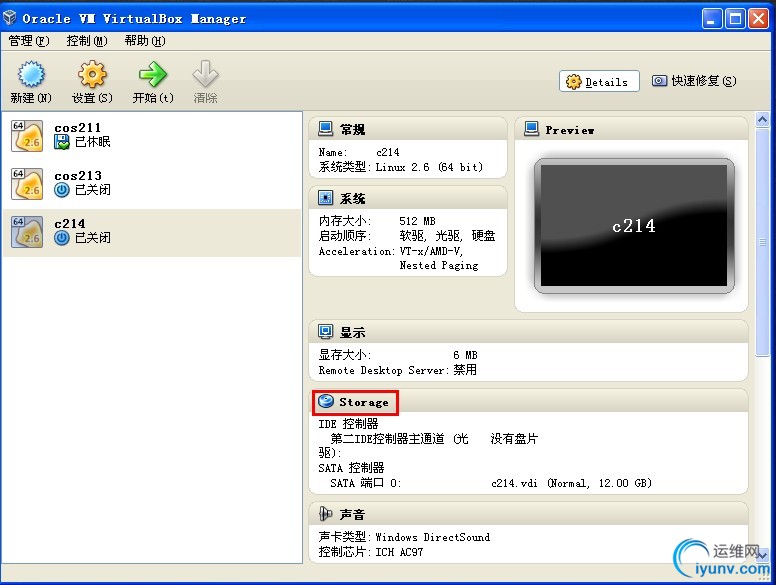Open 设置 (Settings) via the gear icon
The width and height of the screenshot is (776, 585).
pyautogui.click(x=92, y=74)
